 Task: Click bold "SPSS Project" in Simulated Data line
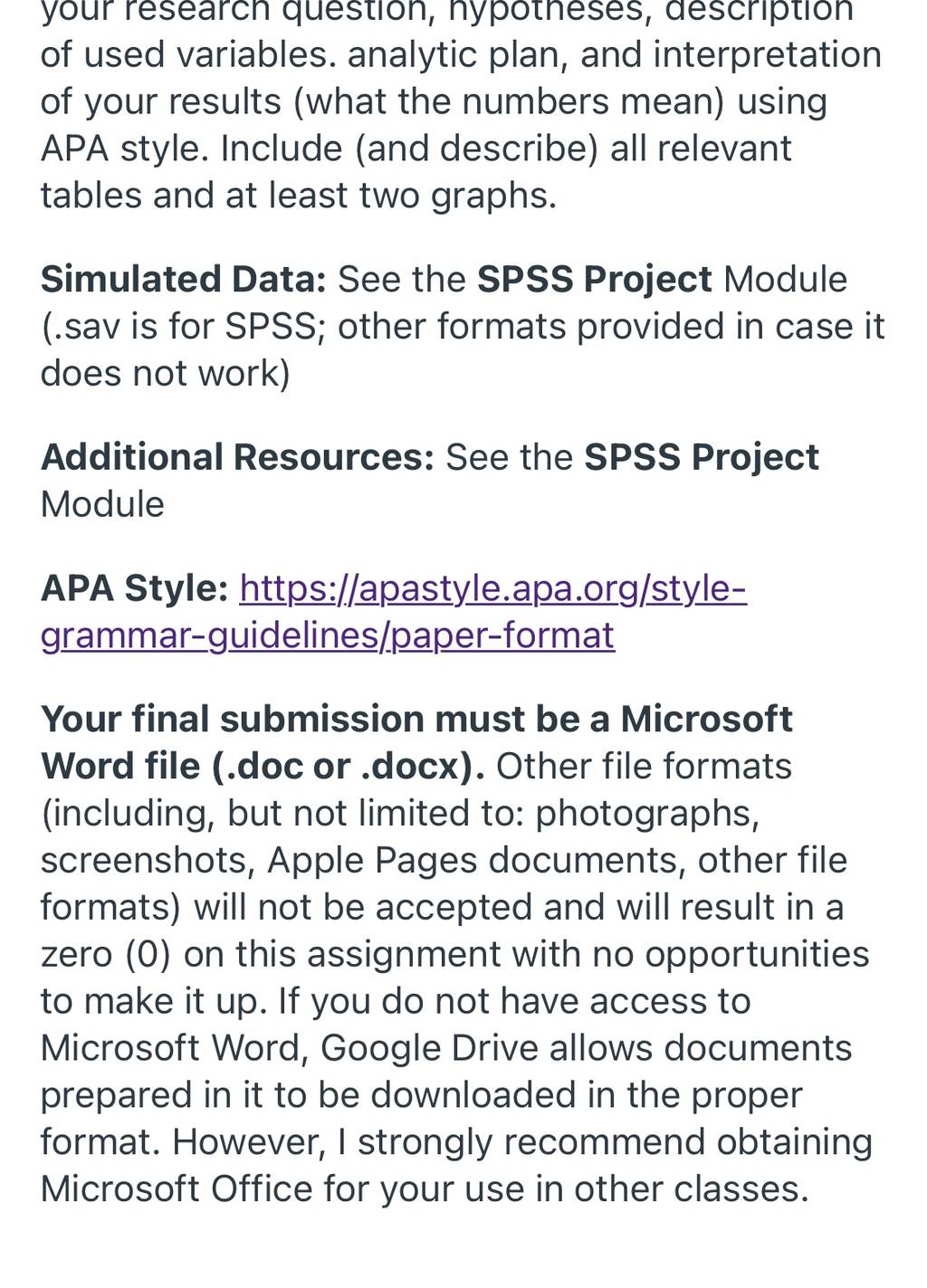click(595, 279)
